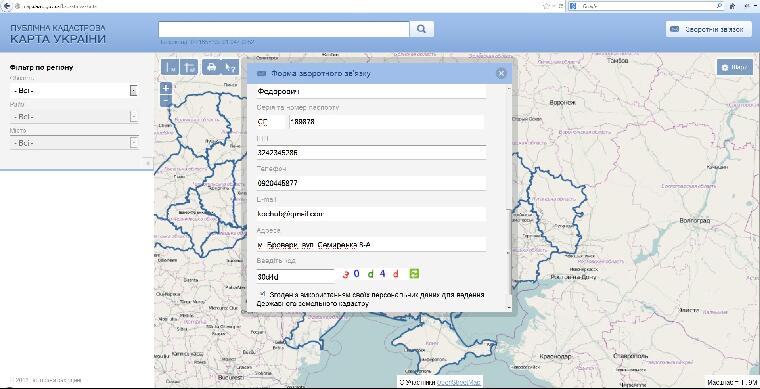This screenshot has width=760, height=389.
Task: Zoom in the map with plus button
Action: coord(166,88)
